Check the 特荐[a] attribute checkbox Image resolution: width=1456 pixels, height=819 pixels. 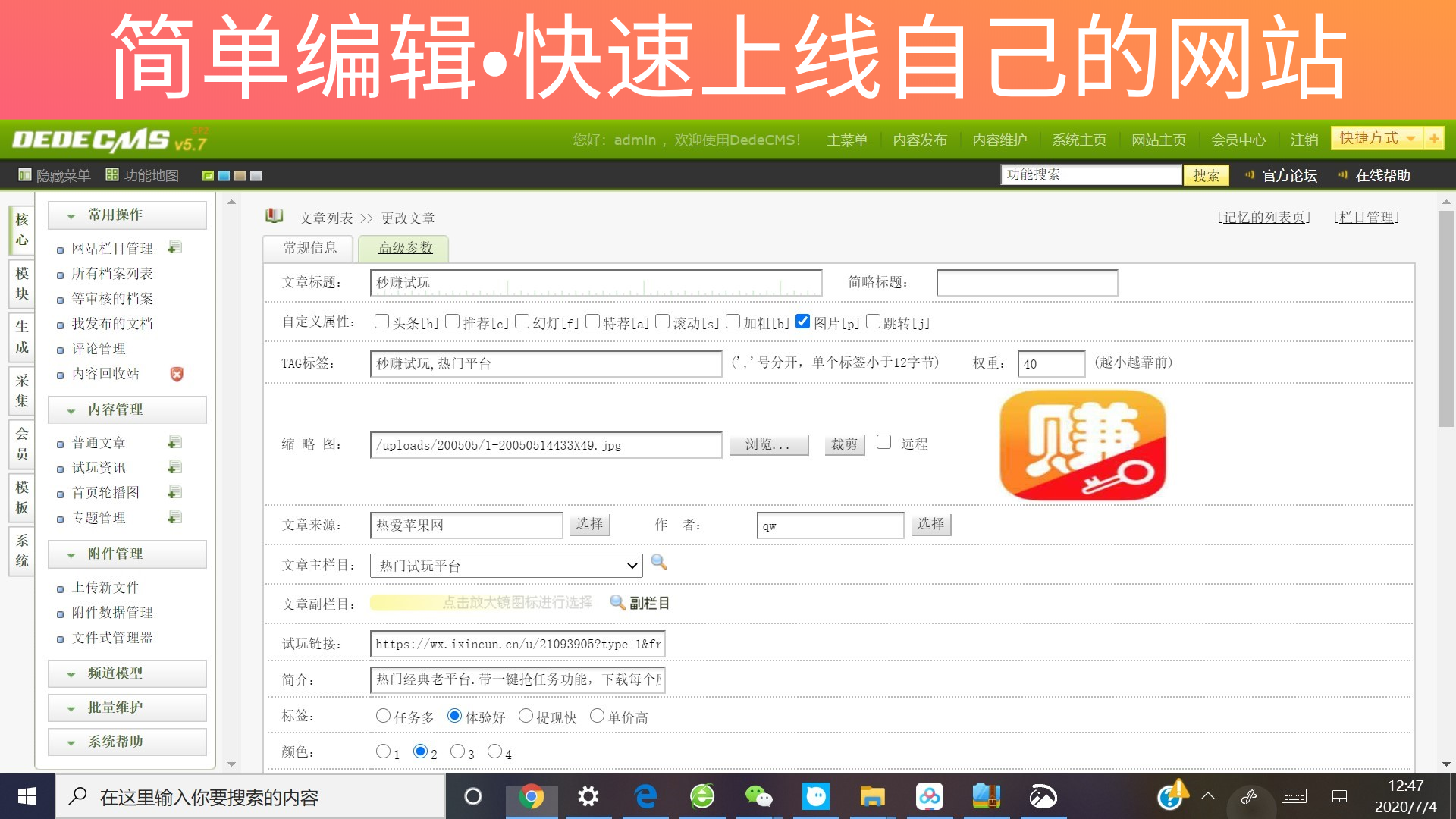click(592, 322)
